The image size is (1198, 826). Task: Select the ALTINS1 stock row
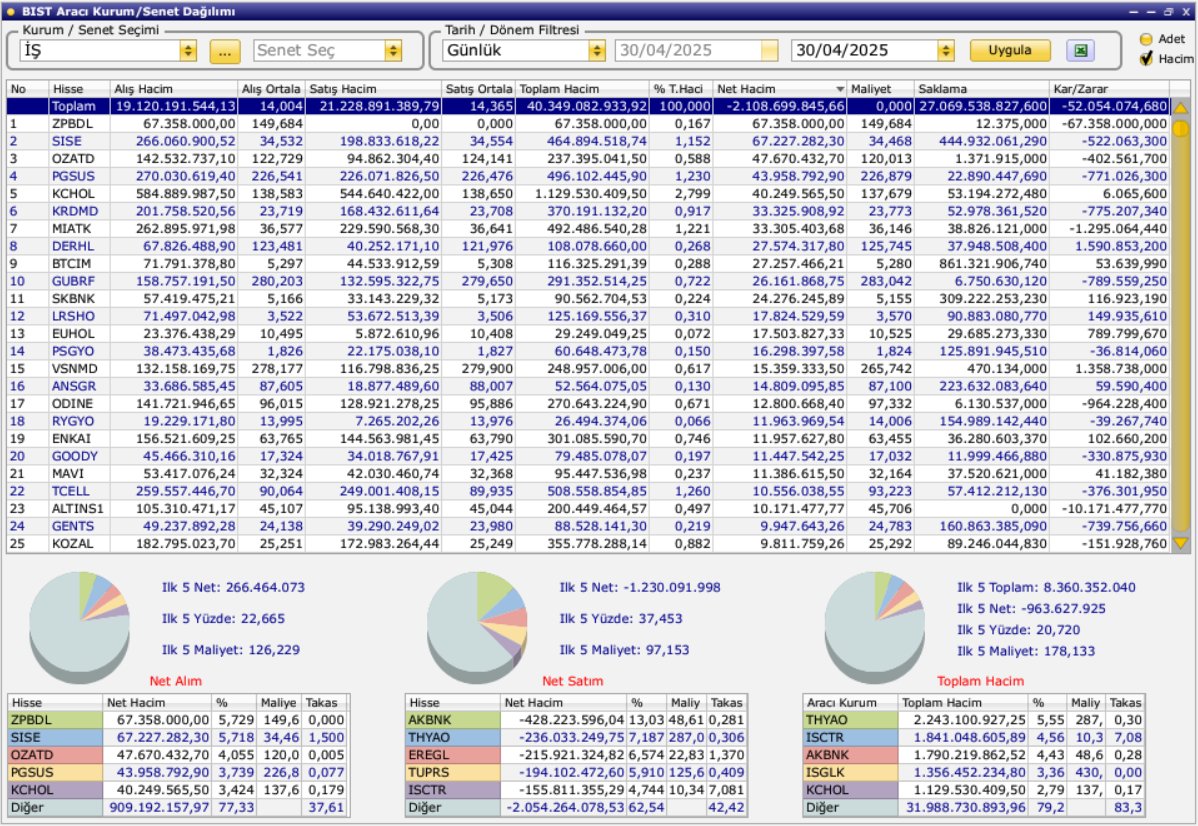coord(588,509)
